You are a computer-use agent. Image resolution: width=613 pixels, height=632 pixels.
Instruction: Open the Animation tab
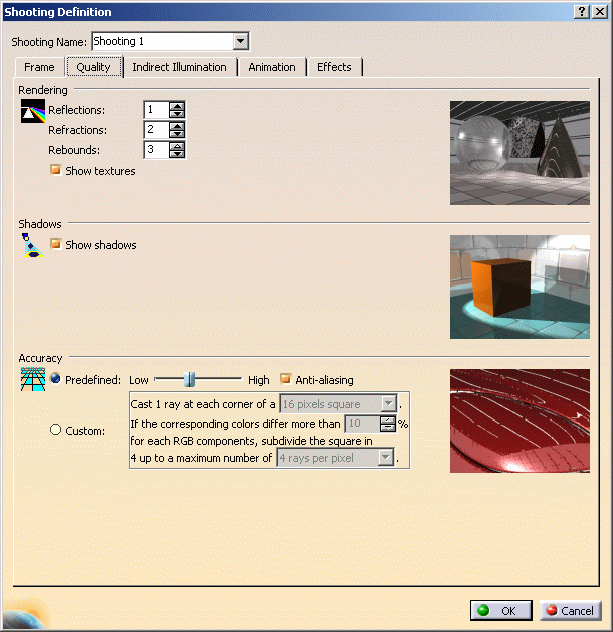pyautogui.click(x=272, y=67)
